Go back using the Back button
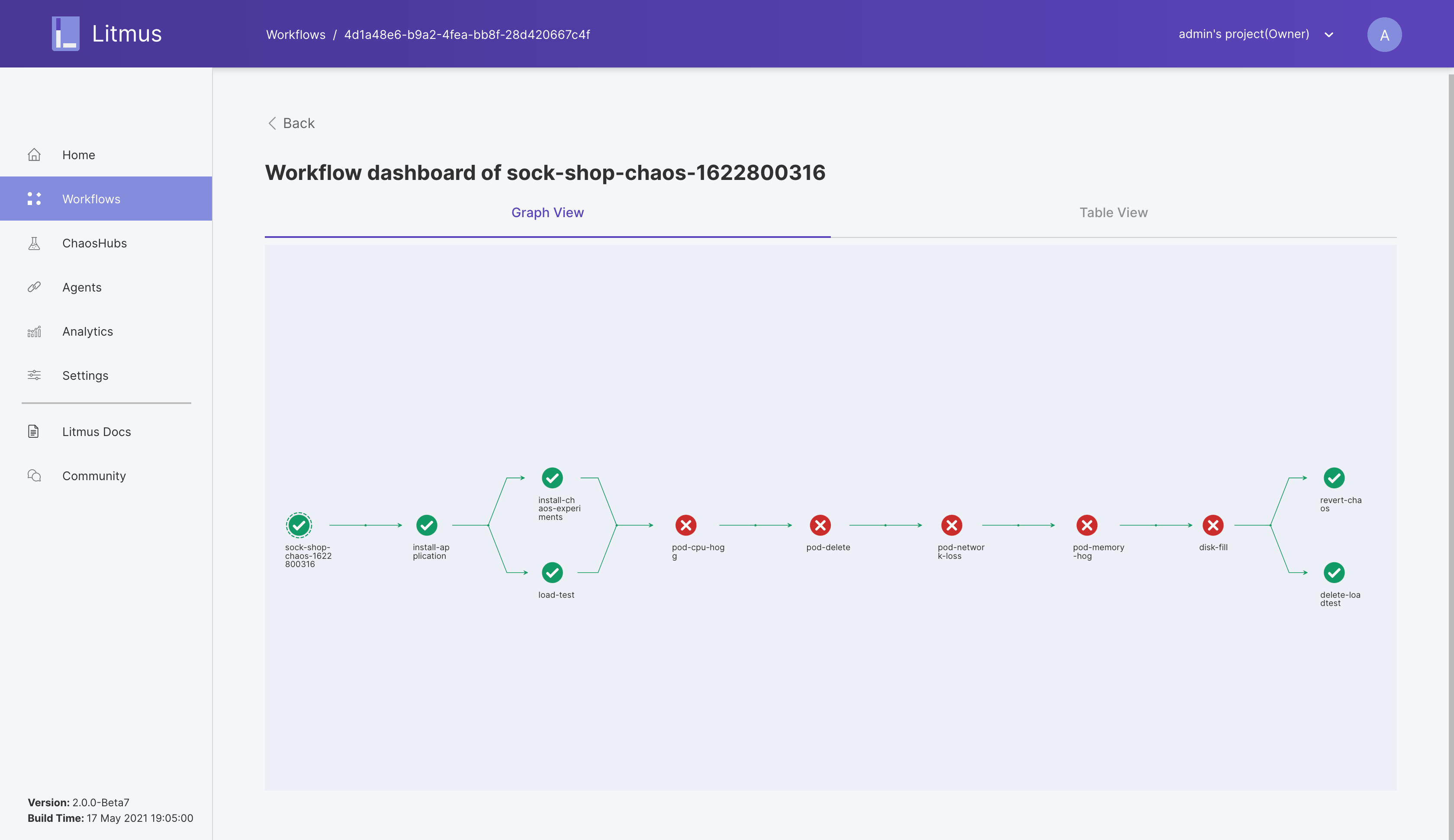The height and width of the screenshot is (840, 1454). click(x=291, y=123)
